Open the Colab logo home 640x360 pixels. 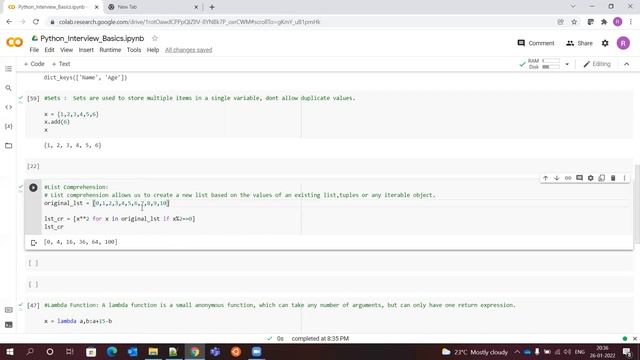click(14, 42)
